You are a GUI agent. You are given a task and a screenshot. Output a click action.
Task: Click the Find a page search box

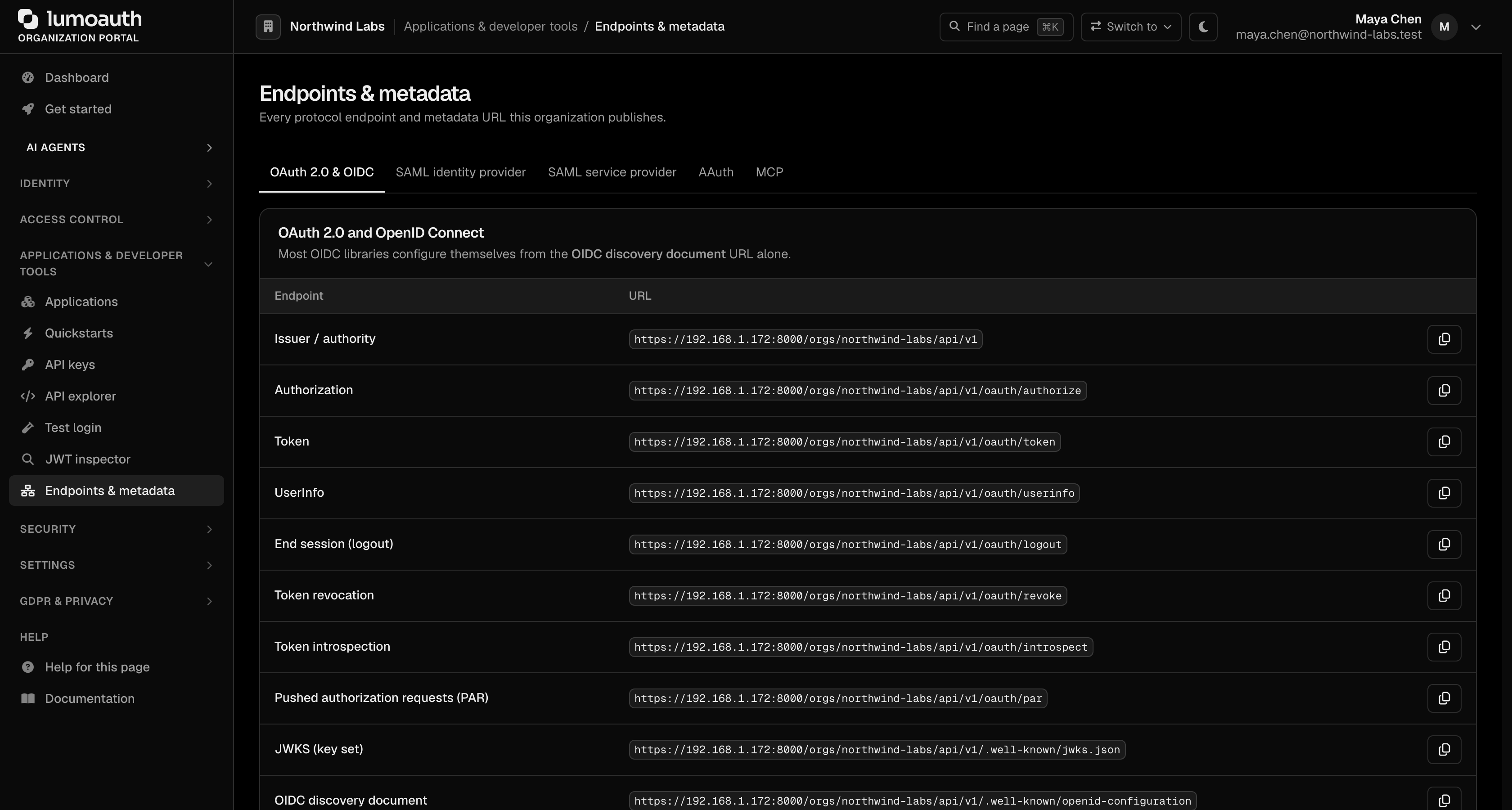(1006, 27)
